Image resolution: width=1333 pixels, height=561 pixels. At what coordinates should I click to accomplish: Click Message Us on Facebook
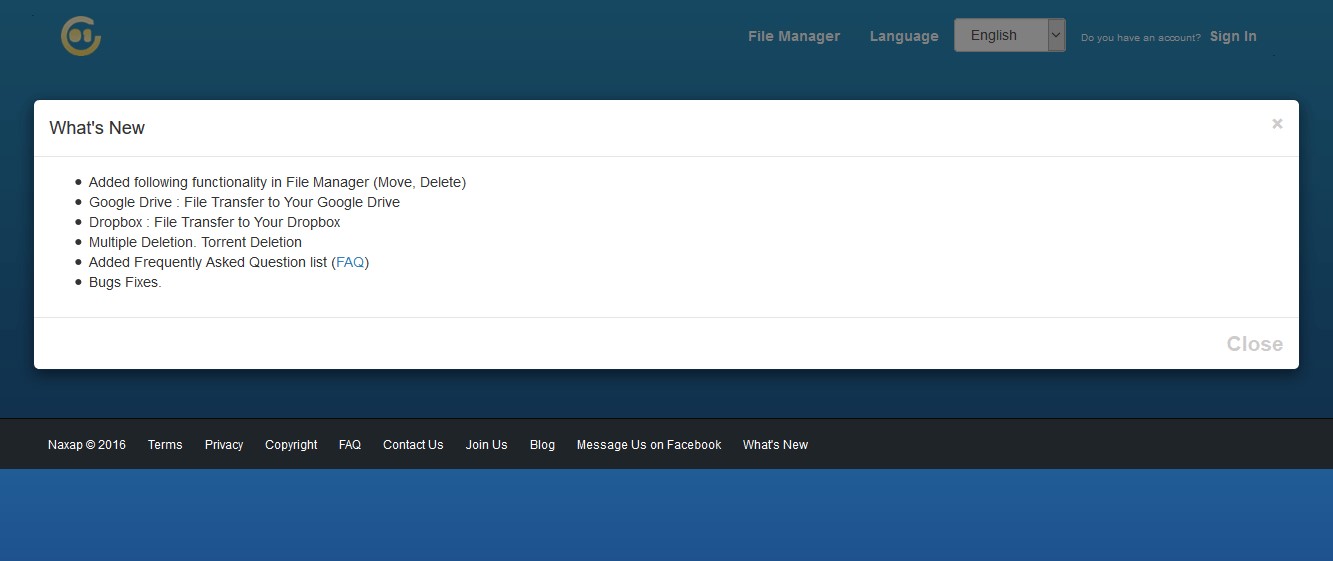pos(648,445)
